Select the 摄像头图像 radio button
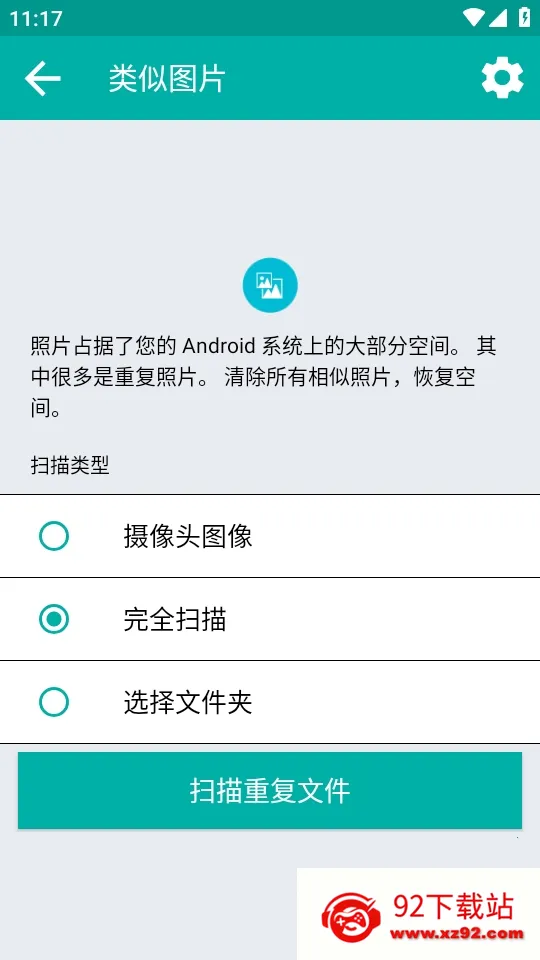Screen dimensions: 540x960 [54, 536]
